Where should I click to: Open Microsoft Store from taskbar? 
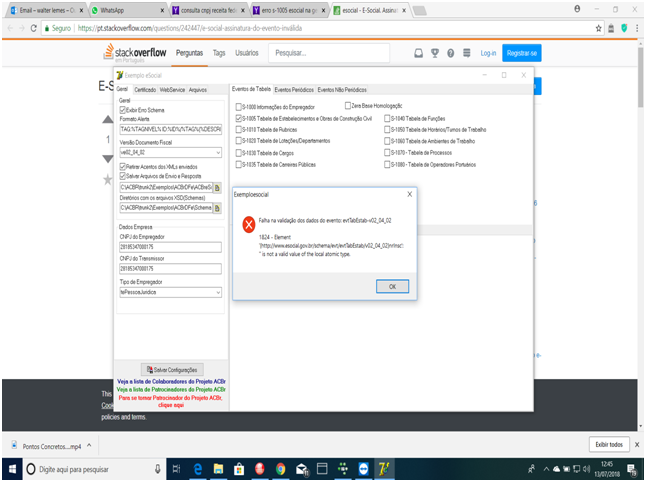pos(239,469)
